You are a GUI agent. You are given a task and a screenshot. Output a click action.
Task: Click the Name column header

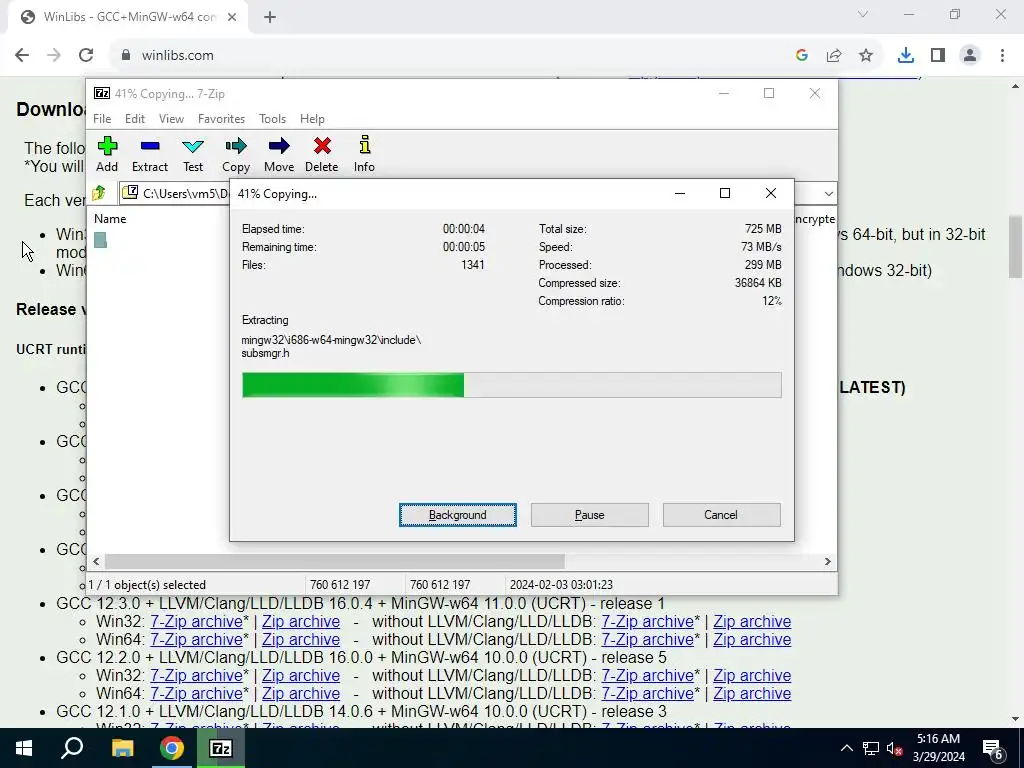point(110,219)
